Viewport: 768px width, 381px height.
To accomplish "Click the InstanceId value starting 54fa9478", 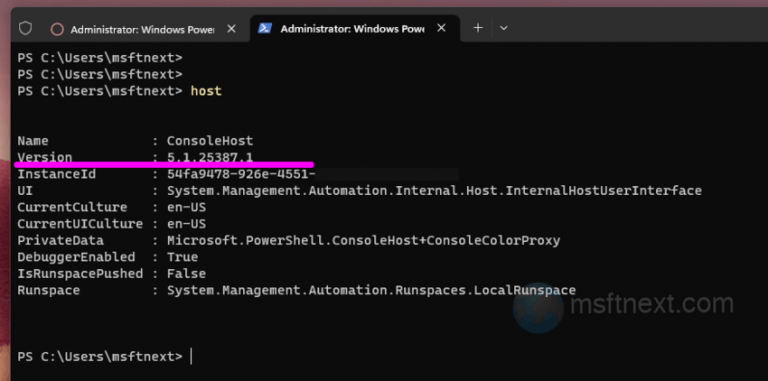I will coord(241,174).
